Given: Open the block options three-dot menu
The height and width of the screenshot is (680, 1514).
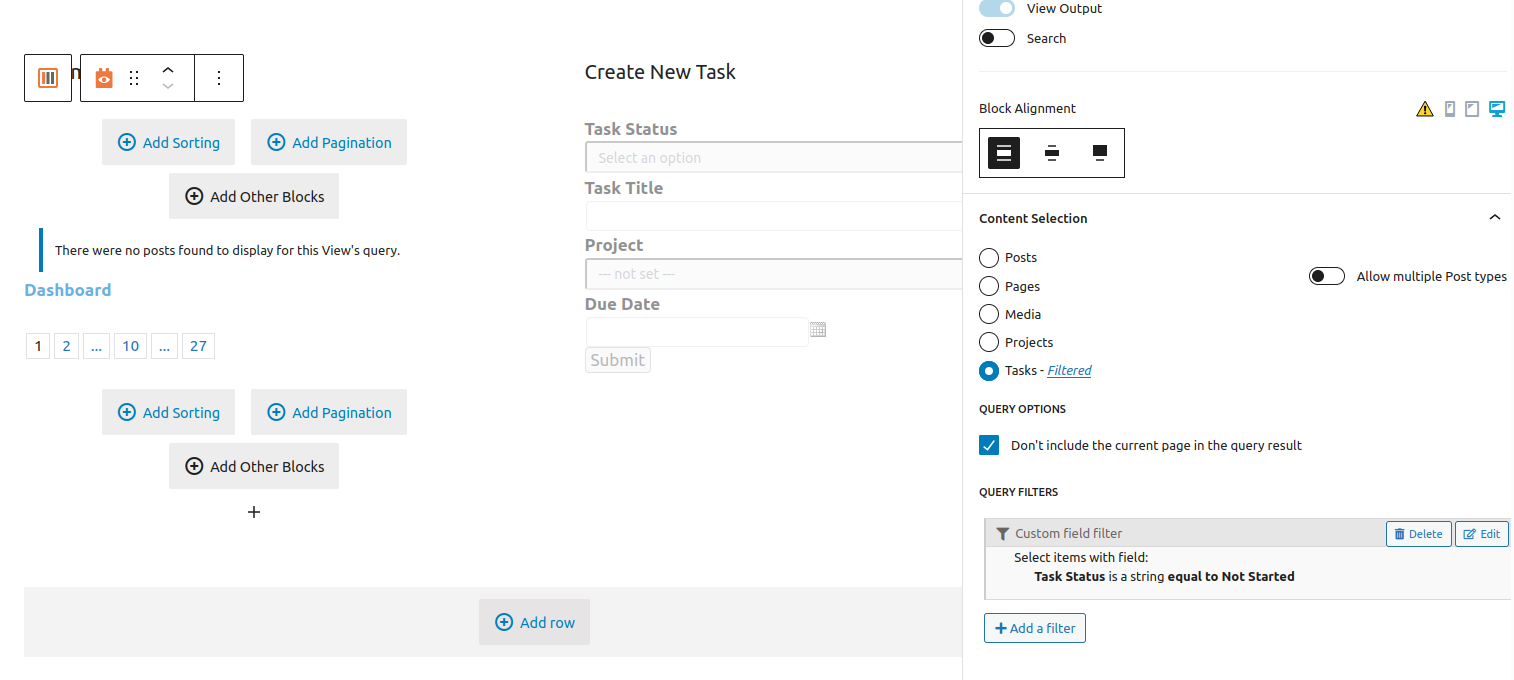Looking at the screenshot, I should click(219, 78).
